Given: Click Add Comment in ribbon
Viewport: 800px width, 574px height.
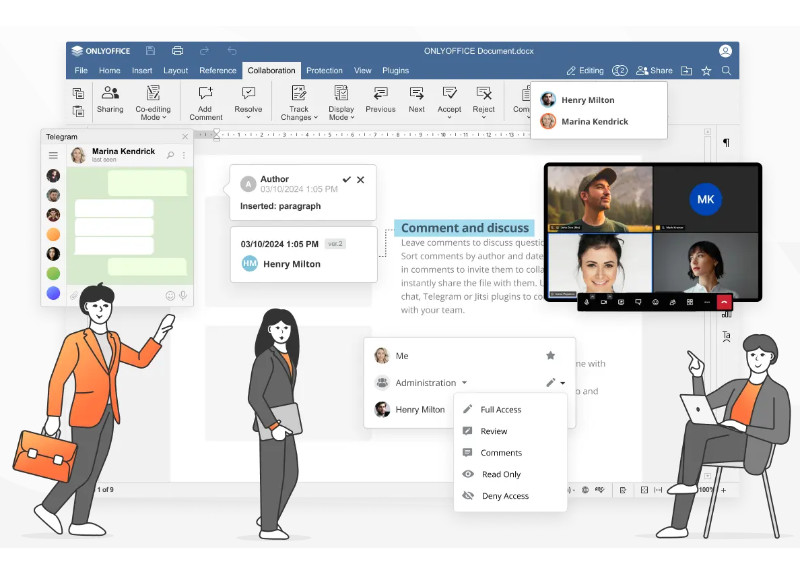Looking at the screenshot, I should click(206, 103).
